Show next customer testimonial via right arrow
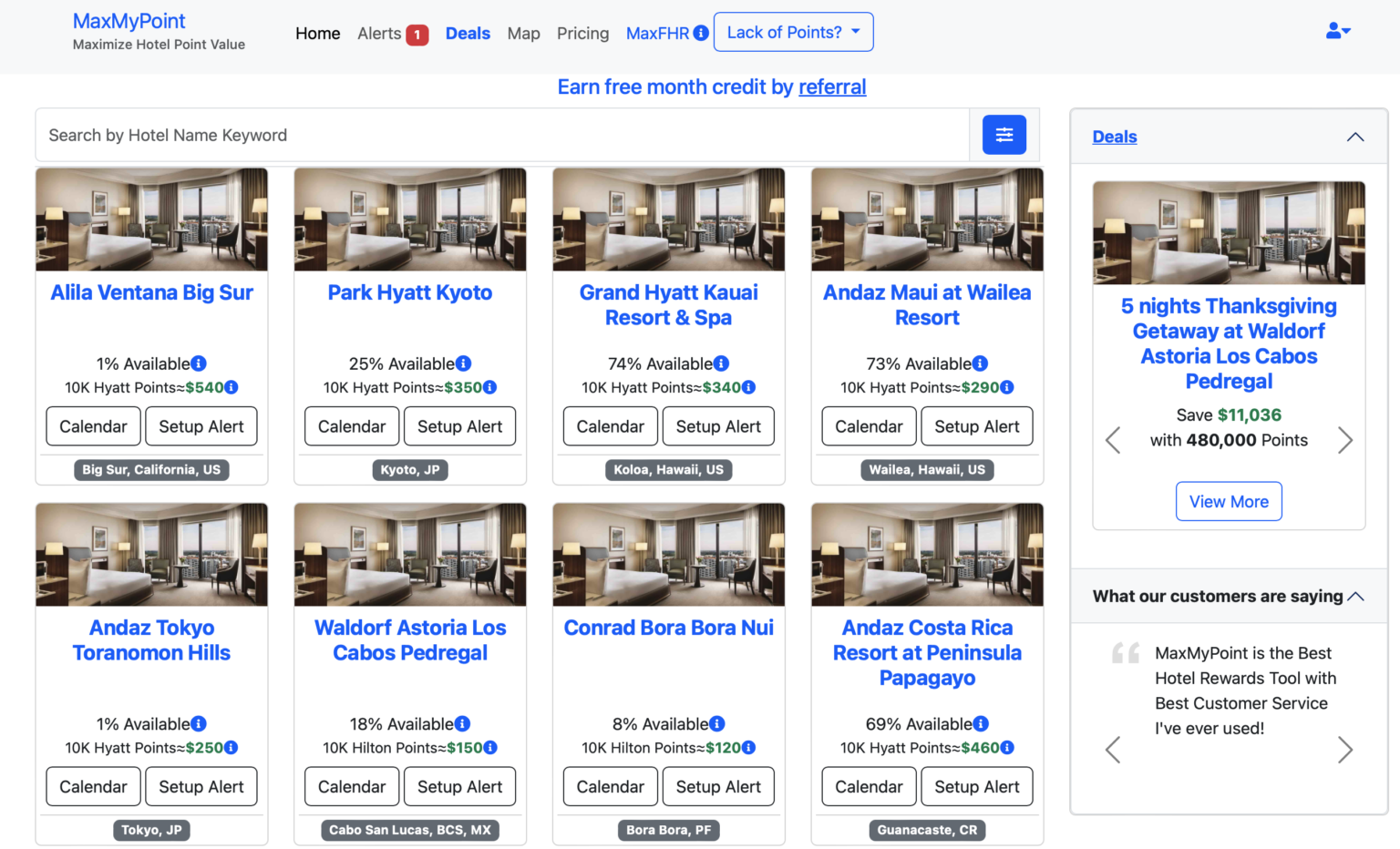Viewport: 1400px width, 849px height. [x=1345, y=750]
